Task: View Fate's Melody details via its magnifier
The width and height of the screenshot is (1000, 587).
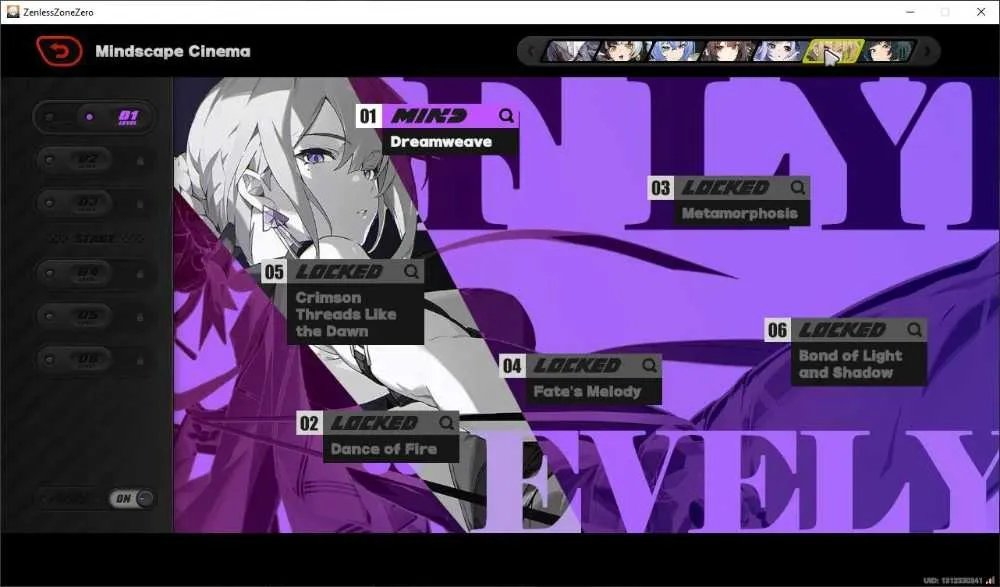Action: point(649,366)
